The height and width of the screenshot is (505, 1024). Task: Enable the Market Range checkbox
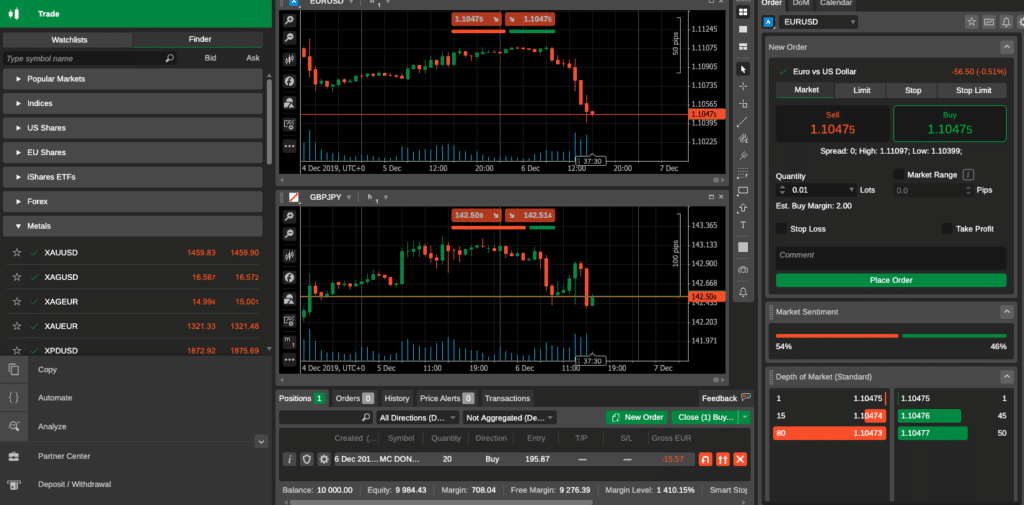(x=899, y=174)
